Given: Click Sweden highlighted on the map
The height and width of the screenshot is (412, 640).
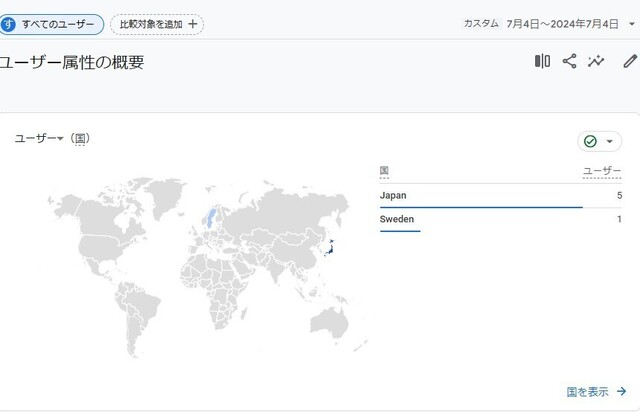Looking at the screenshot, I should click(x=211, y=217).
